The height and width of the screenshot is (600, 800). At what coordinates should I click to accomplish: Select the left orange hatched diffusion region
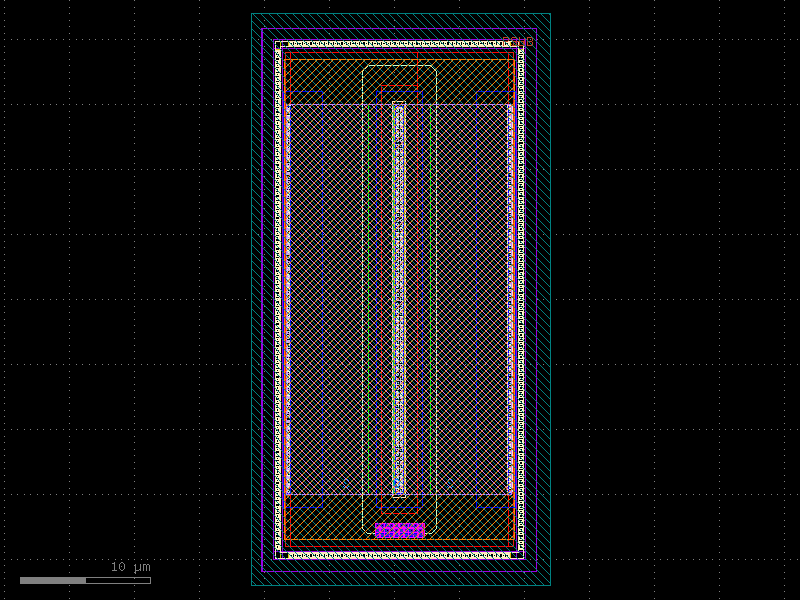(330, 300)
